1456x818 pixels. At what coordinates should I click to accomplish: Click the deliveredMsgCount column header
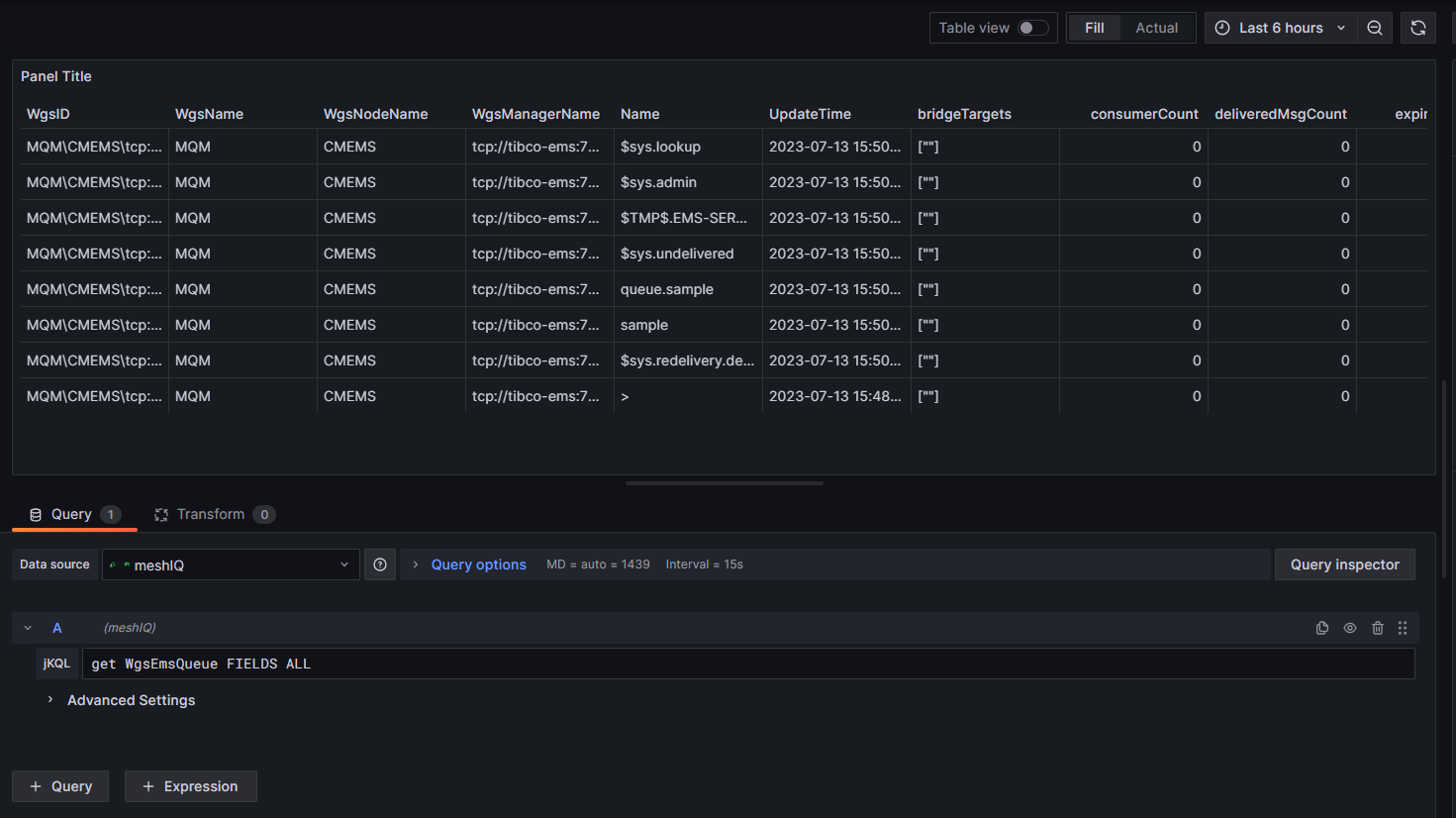coord(1281,114)
